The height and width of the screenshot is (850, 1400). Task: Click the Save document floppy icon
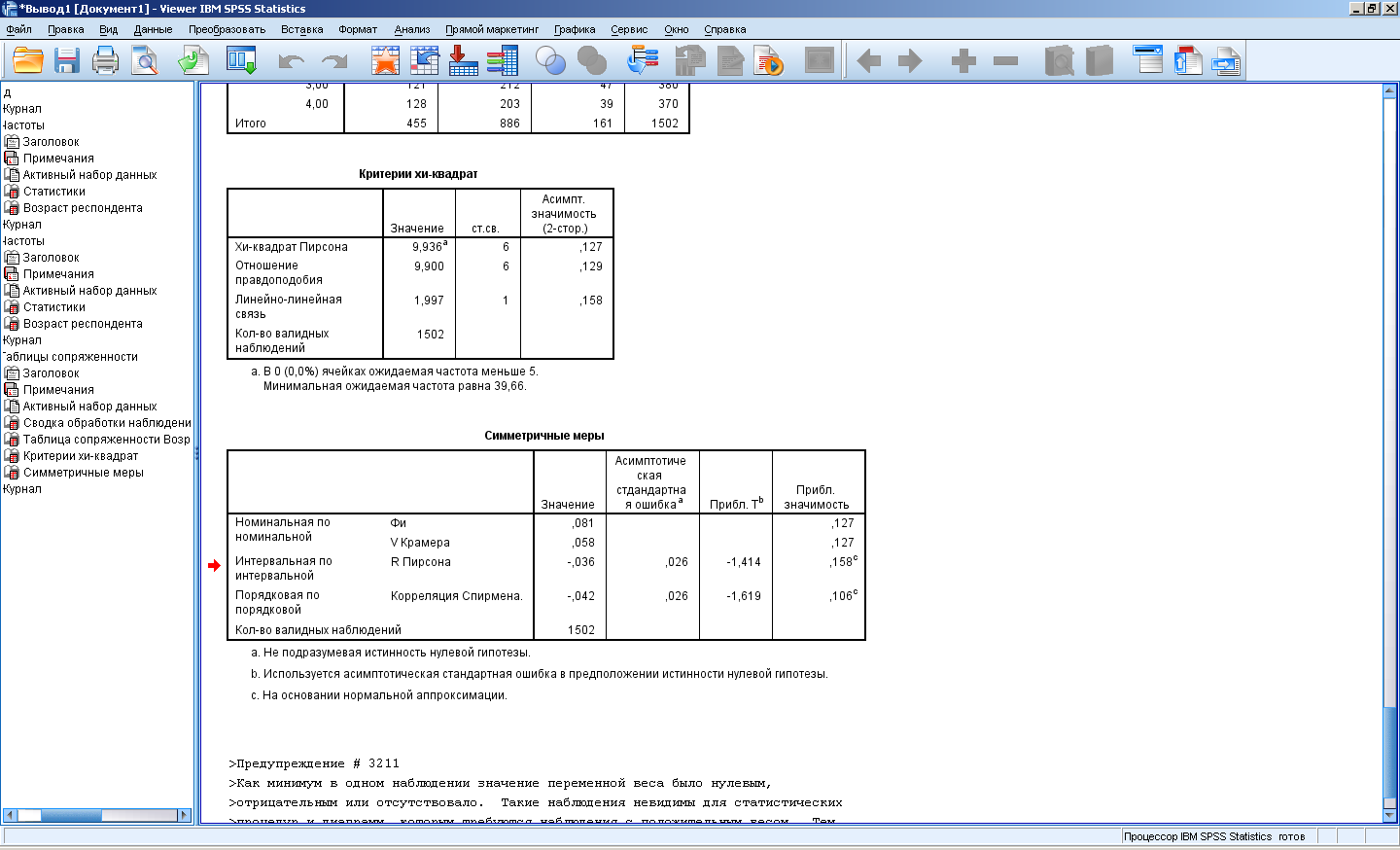pyautogui.click(x=67, y=61)
